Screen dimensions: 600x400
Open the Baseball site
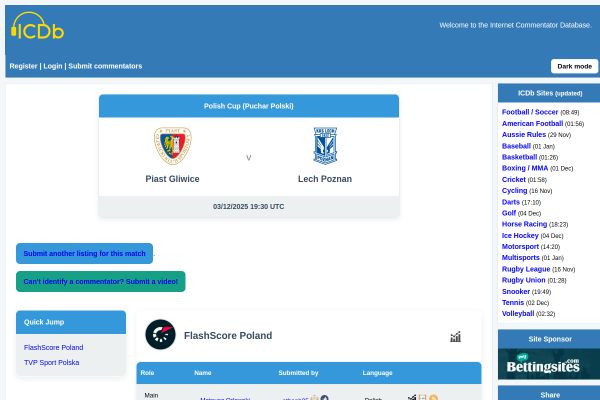[516, 146]
